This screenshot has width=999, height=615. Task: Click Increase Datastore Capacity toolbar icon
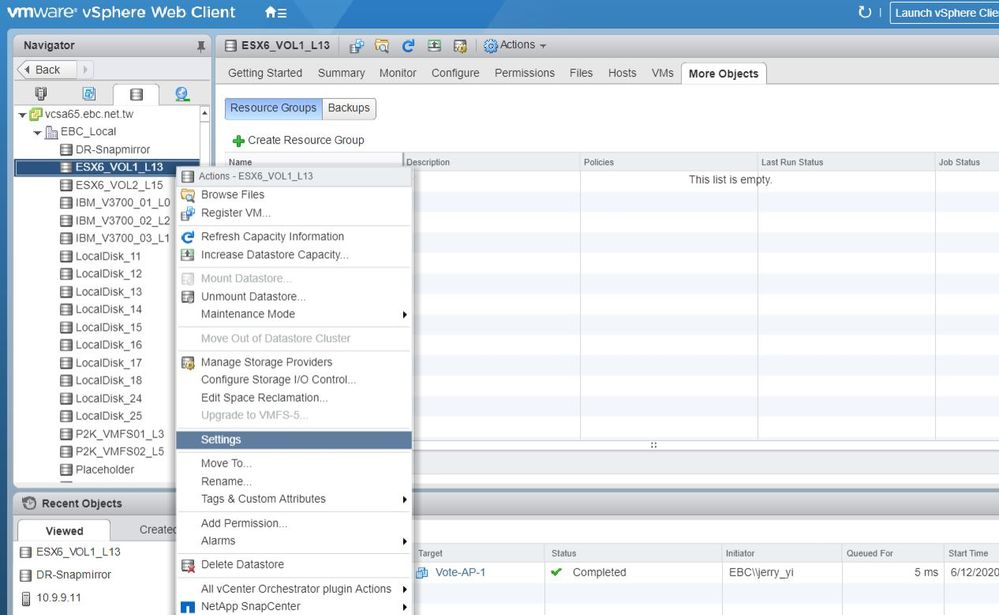434,45
